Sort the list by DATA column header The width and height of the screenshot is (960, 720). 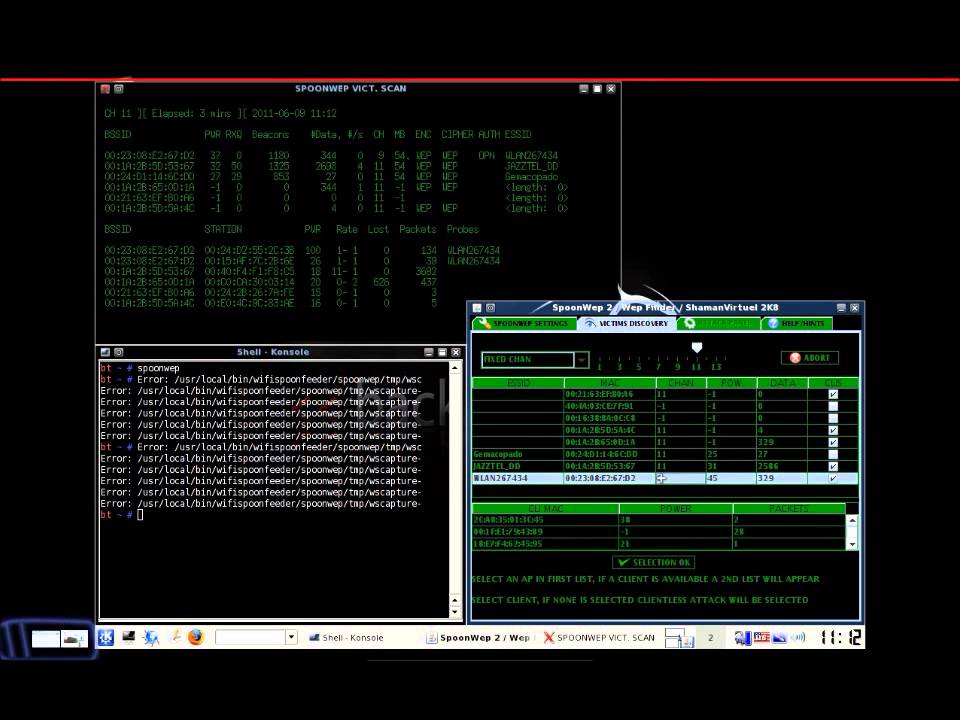tap(782, 383)
